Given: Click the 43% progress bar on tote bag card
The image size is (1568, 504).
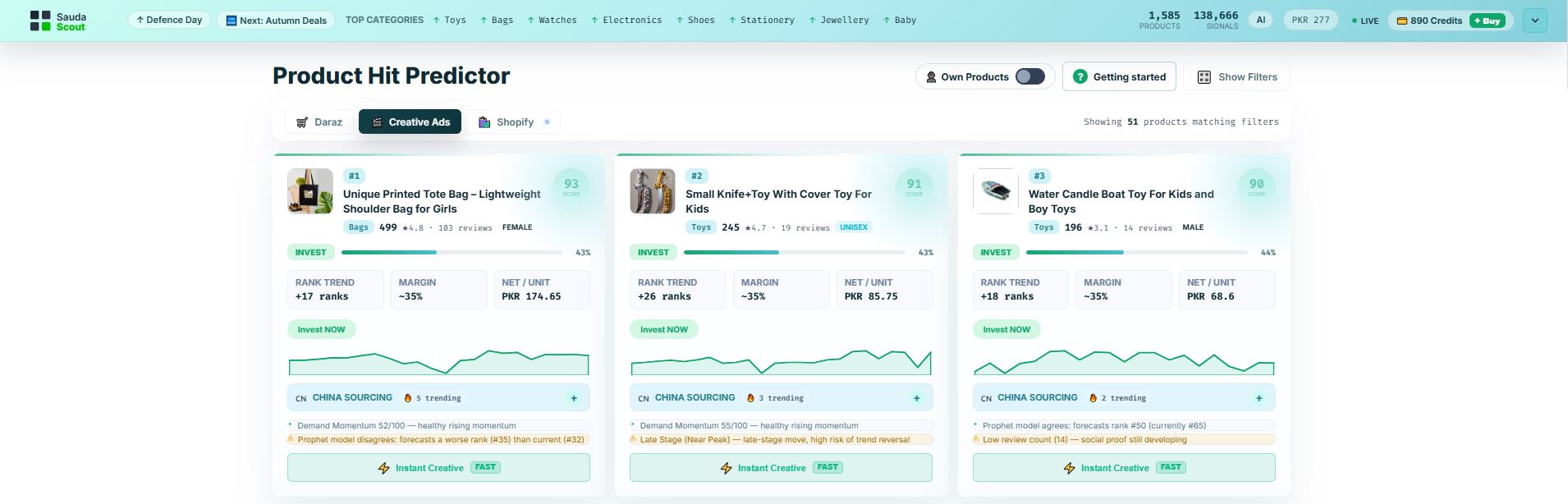Looking at the screenshot, I should click(452, 253).
